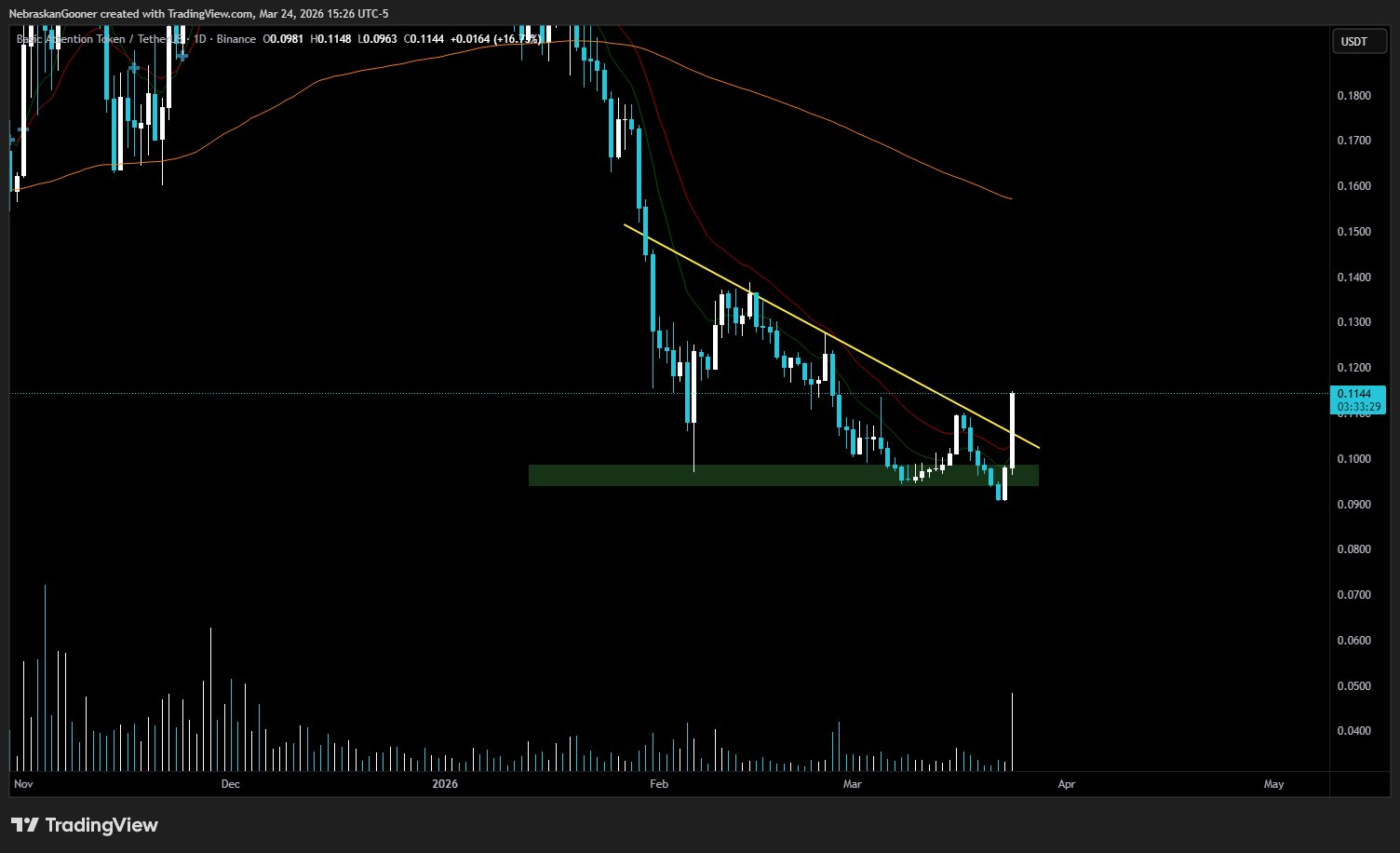Click the 0.0500 price axis label
1400x853 pixels.
click(1353, 686)
